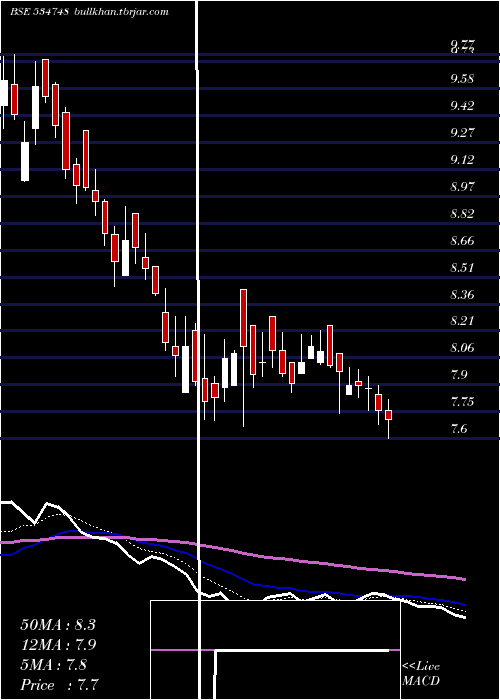Click the tall vertical white marker line
The width and height of the screenshot is (500, 700).
click(197, 350)
